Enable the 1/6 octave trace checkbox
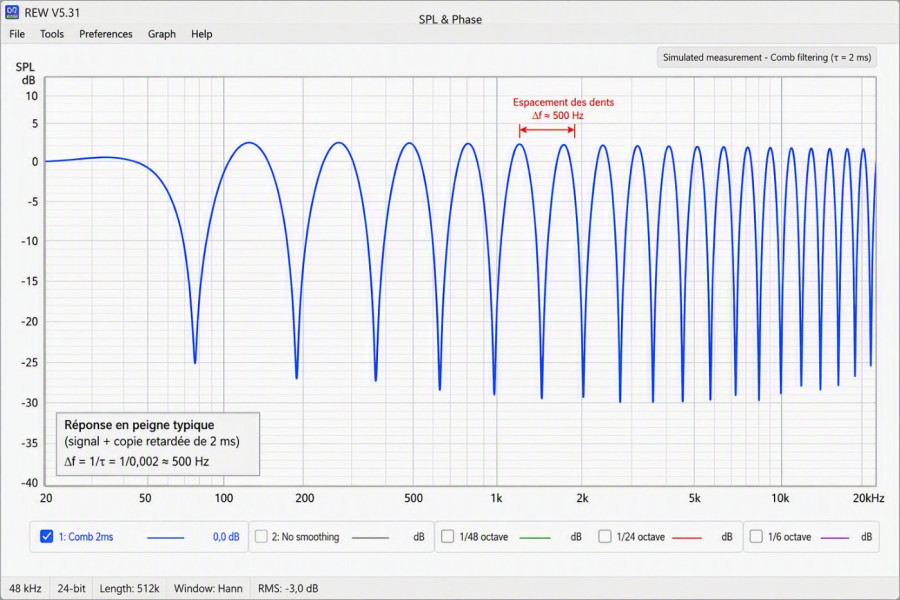The image size is (900, 600). pyautogui.click(x=757, y=536)
